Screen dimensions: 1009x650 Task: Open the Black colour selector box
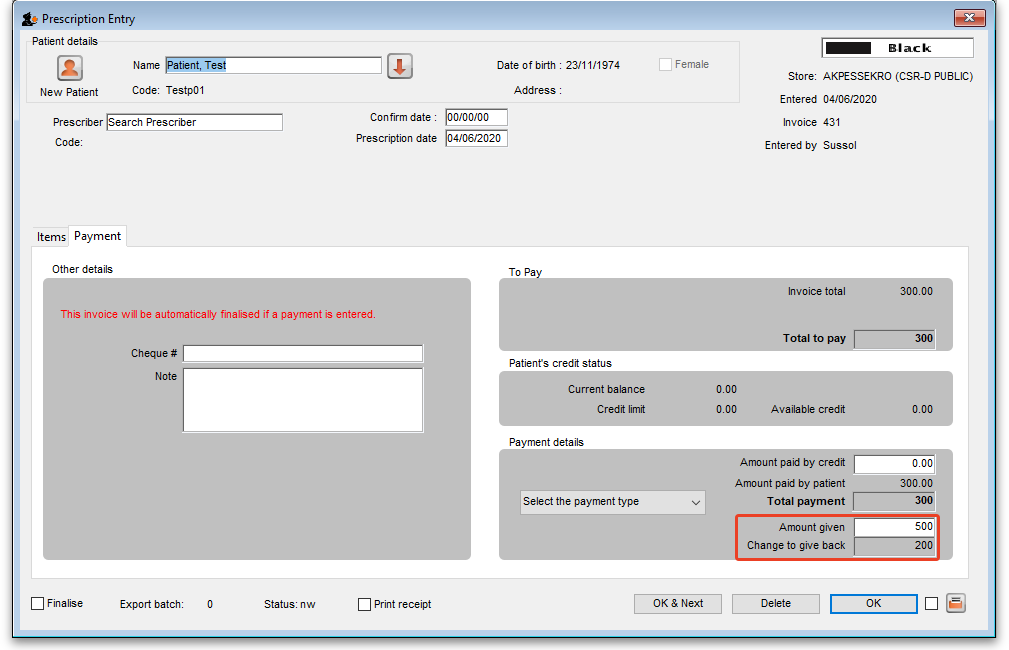point(897,48)
